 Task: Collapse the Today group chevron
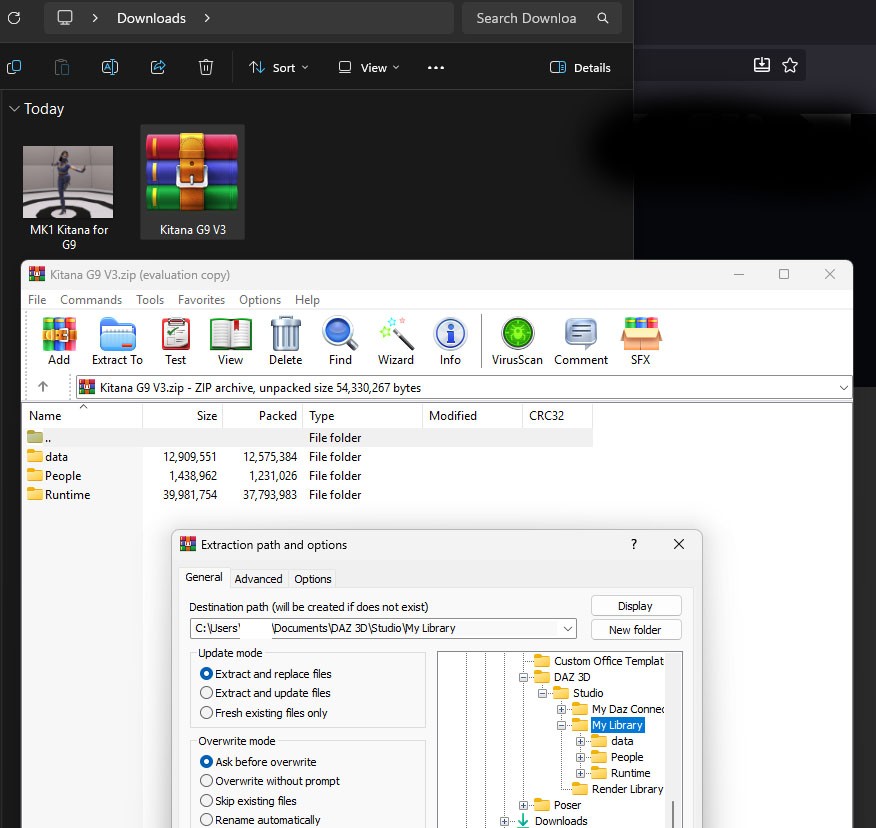[14, 108]
